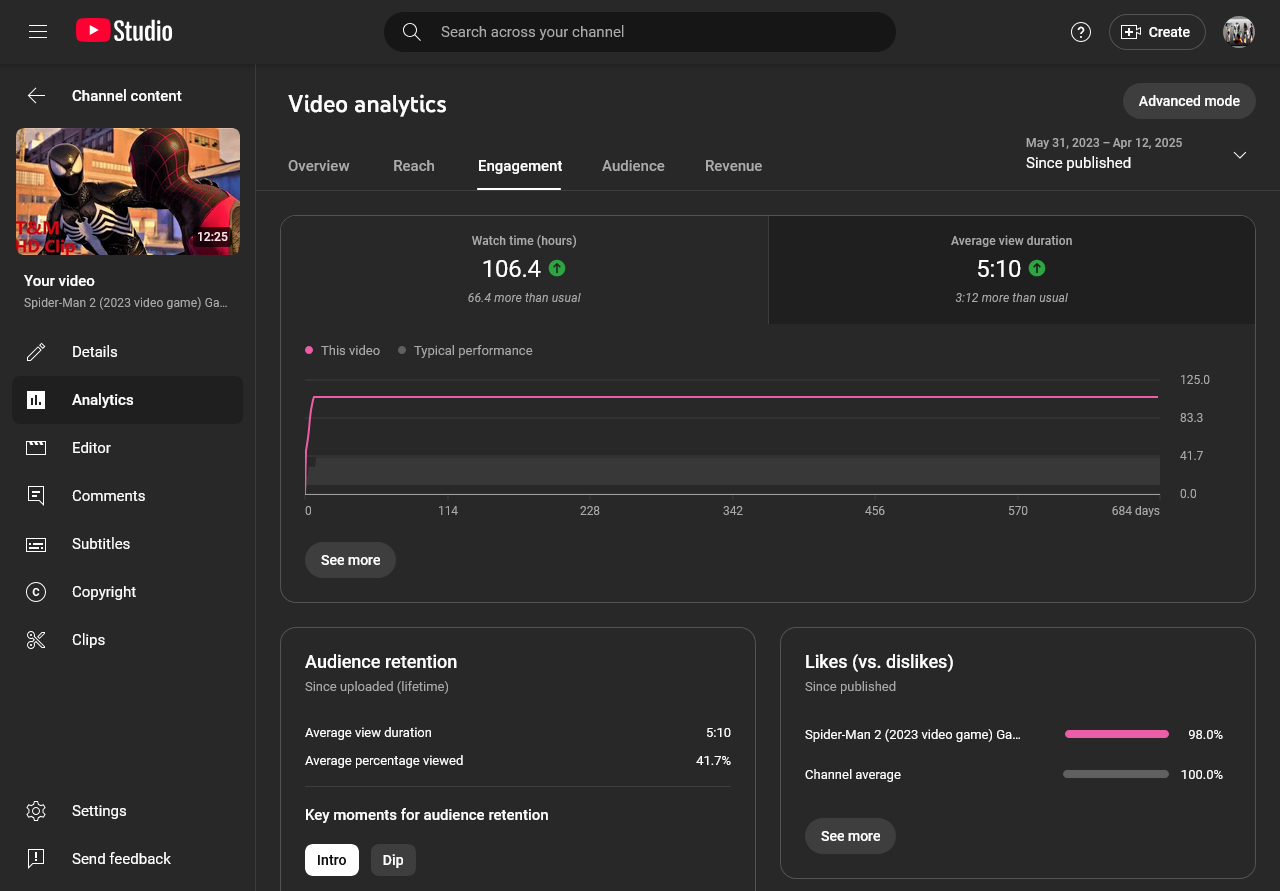Click the 12:25 duration badge on thumbnail
The width and height of the screenshot is (1280, 891).
212,237
